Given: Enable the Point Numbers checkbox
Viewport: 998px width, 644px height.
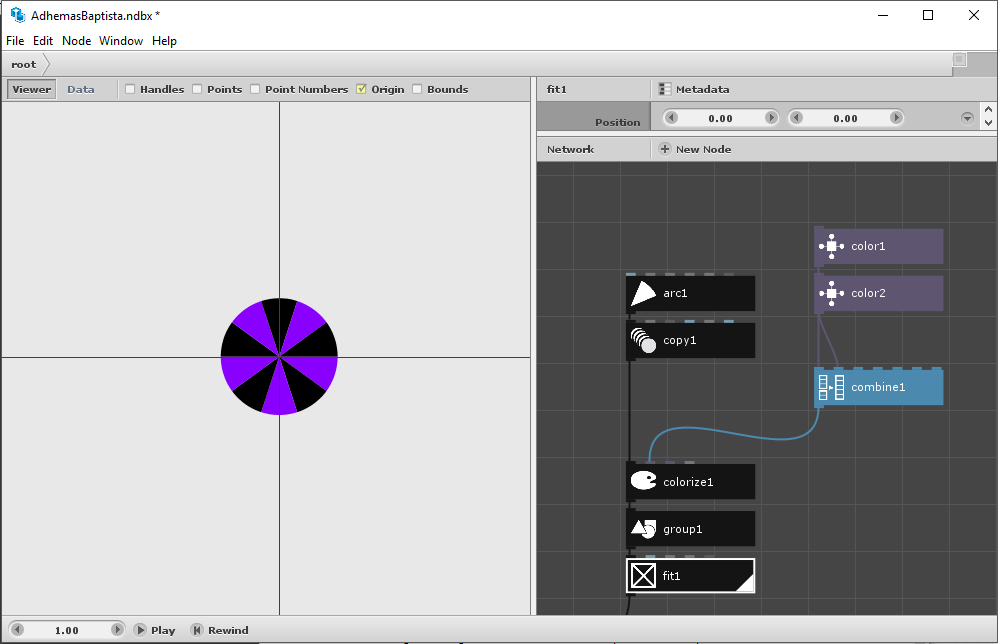Looking at the screenshot, I should click(255, 89).
